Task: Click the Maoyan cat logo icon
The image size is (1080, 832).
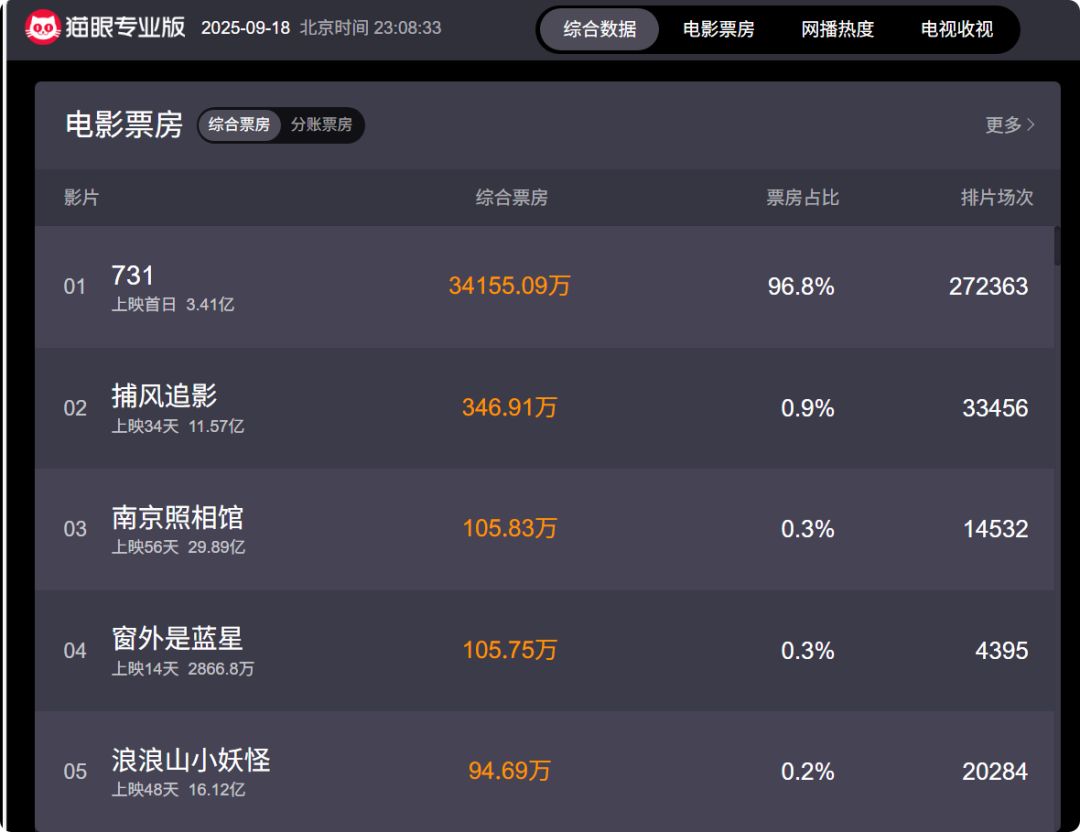Action: tap(43, 28)
